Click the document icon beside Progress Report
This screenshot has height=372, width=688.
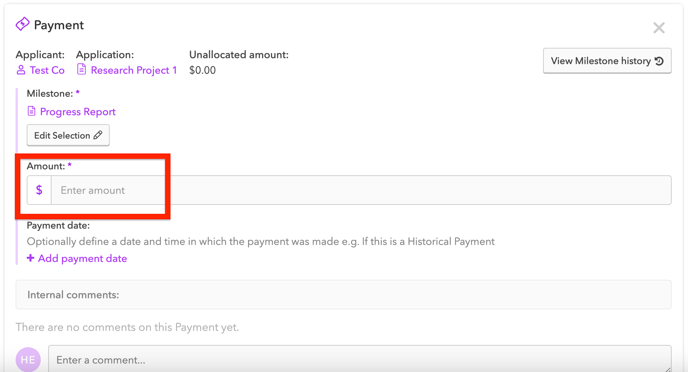31,111
